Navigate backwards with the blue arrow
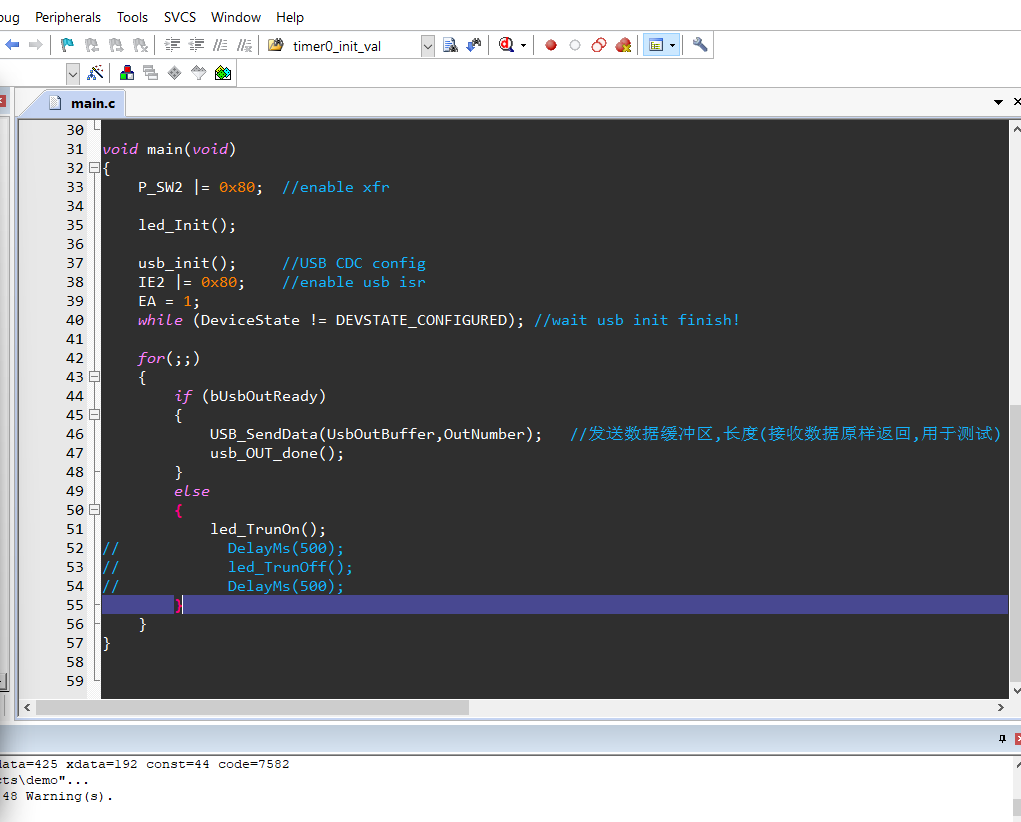This screenshot has width=1021, height=822. pyautogui.click(x=12, y=45)
